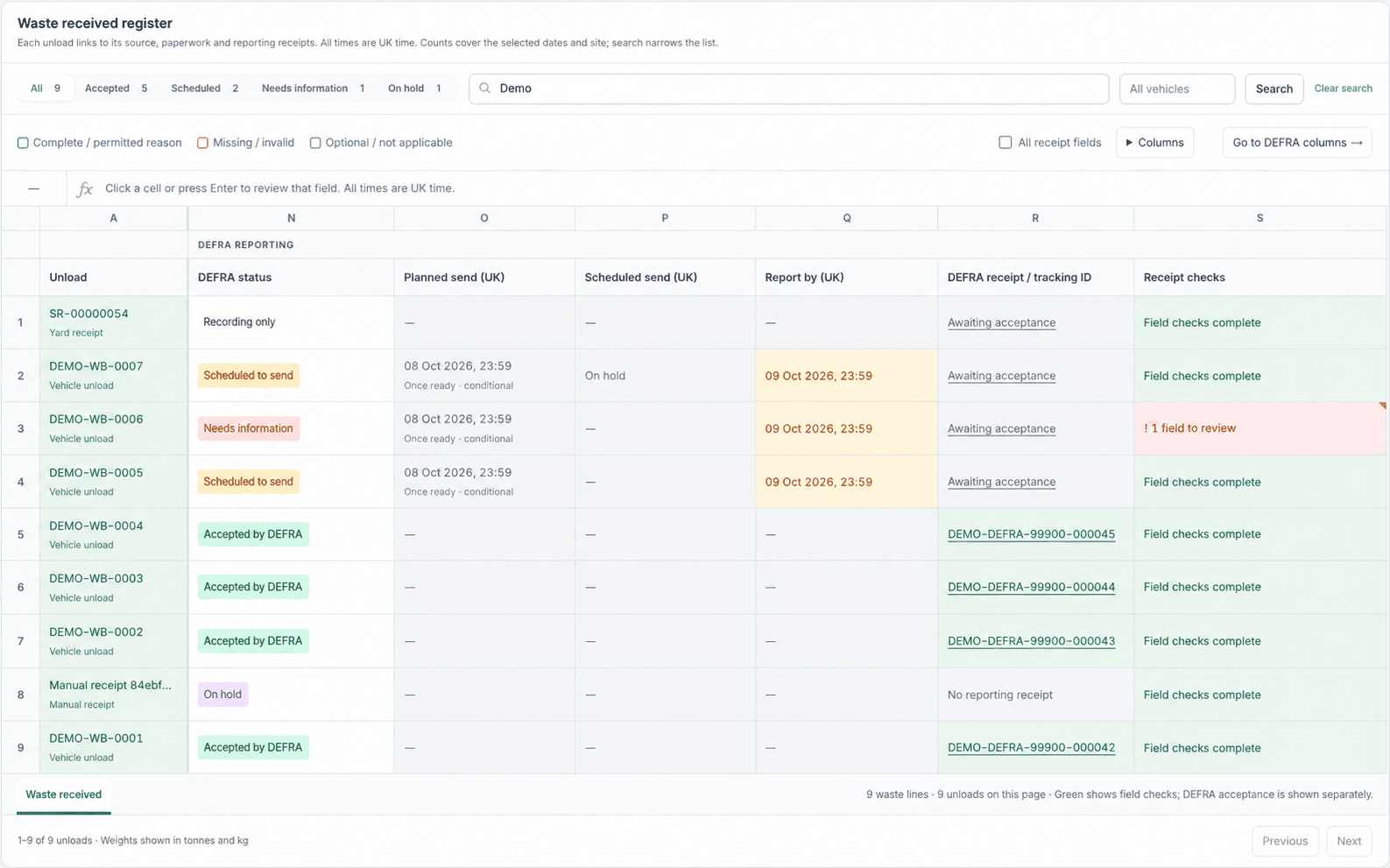The width and height of the screenshot is (1390, 868).
Task: Switch to the Scheduled filter tab
Action: pyautogui.click(x=205, y=88)
